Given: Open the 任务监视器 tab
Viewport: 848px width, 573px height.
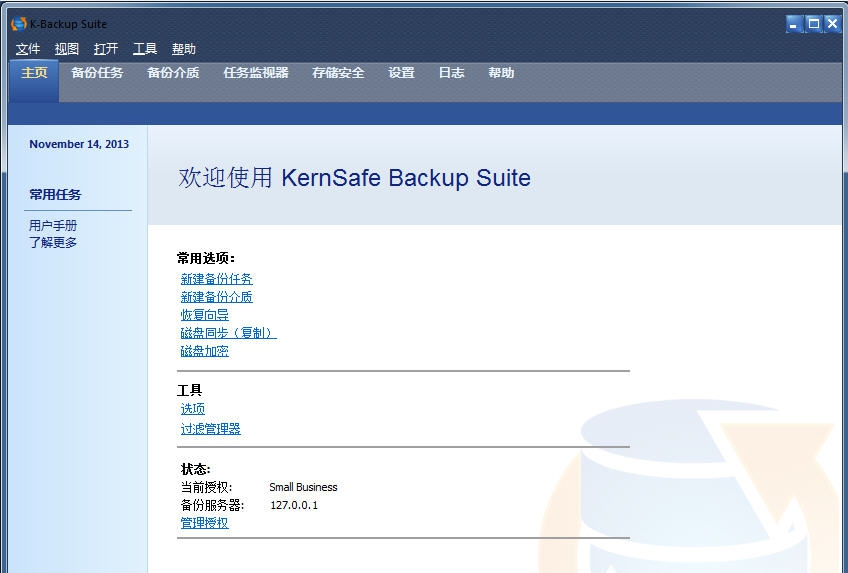Looking at the screenshot, I should tap(256, 73).
